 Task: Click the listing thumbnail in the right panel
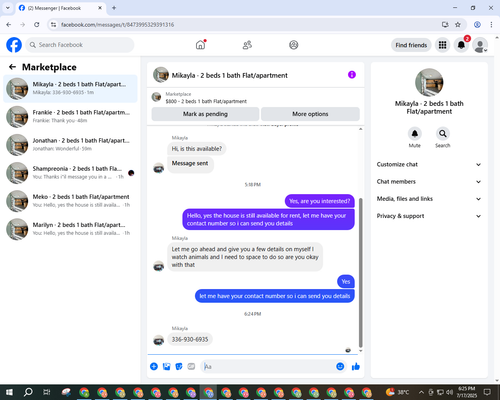(x=429, y=82)
